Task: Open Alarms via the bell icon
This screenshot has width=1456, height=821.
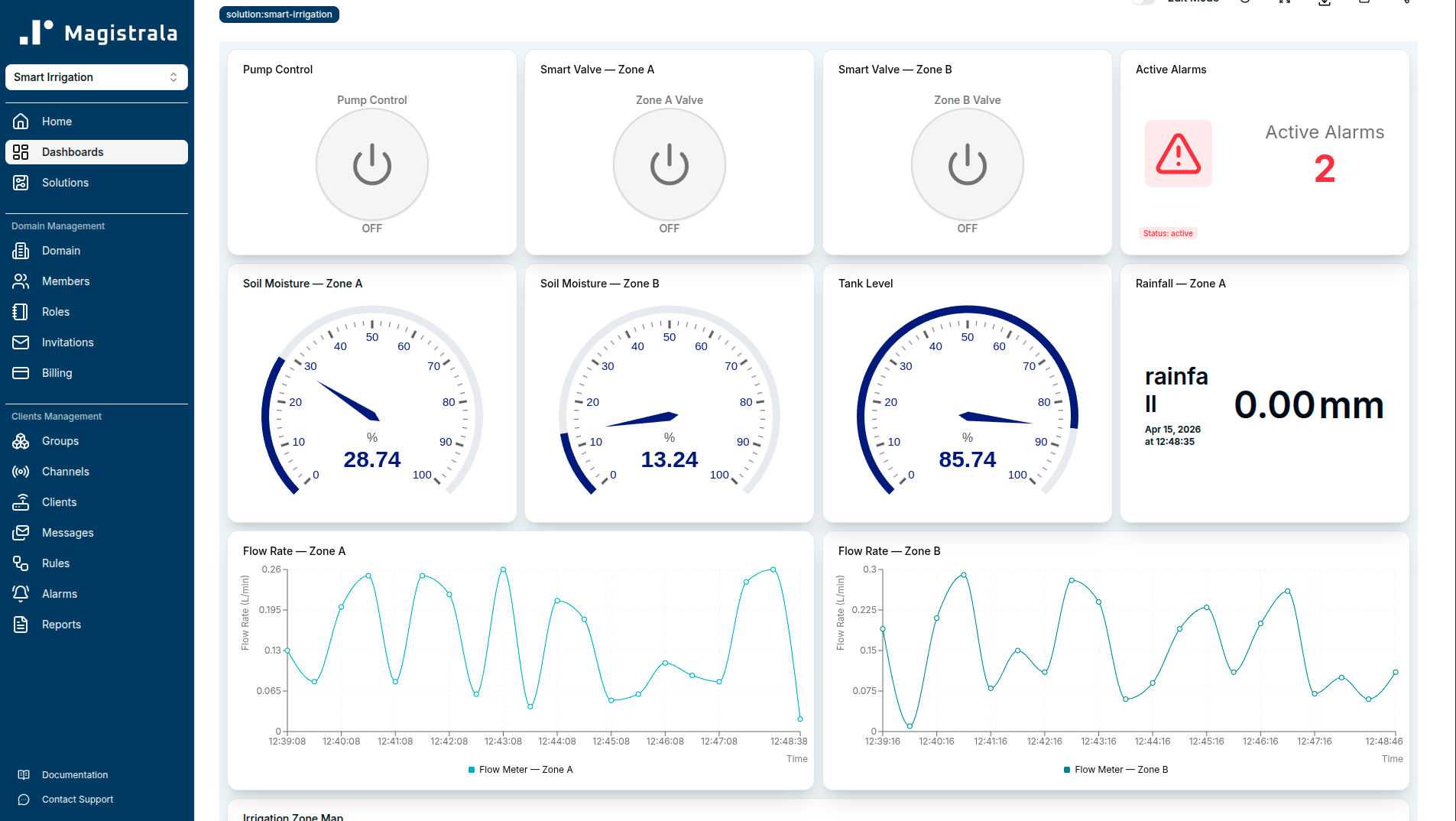Action: click(21, 594)
